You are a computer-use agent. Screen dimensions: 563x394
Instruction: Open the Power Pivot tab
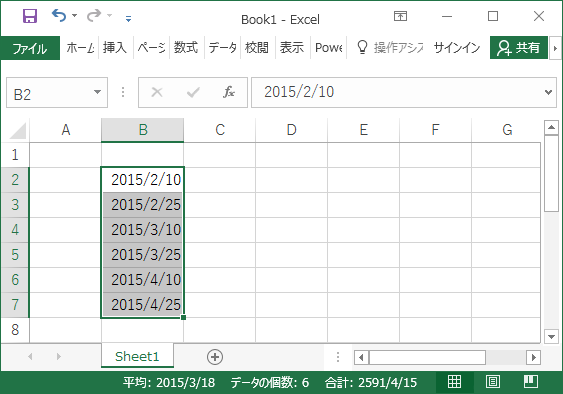point(329,47)
